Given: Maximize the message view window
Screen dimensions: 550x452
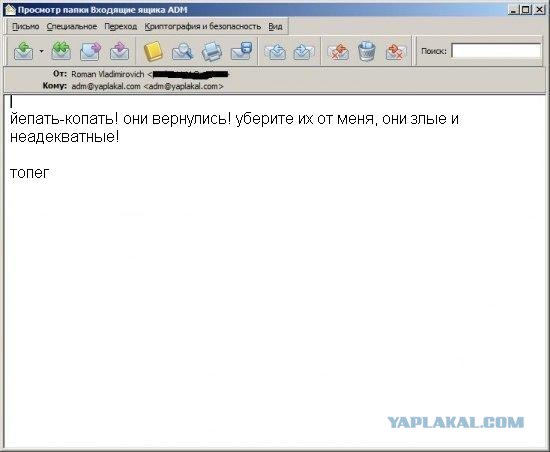Looking at the screenshot, I should (x=525, y=10).
